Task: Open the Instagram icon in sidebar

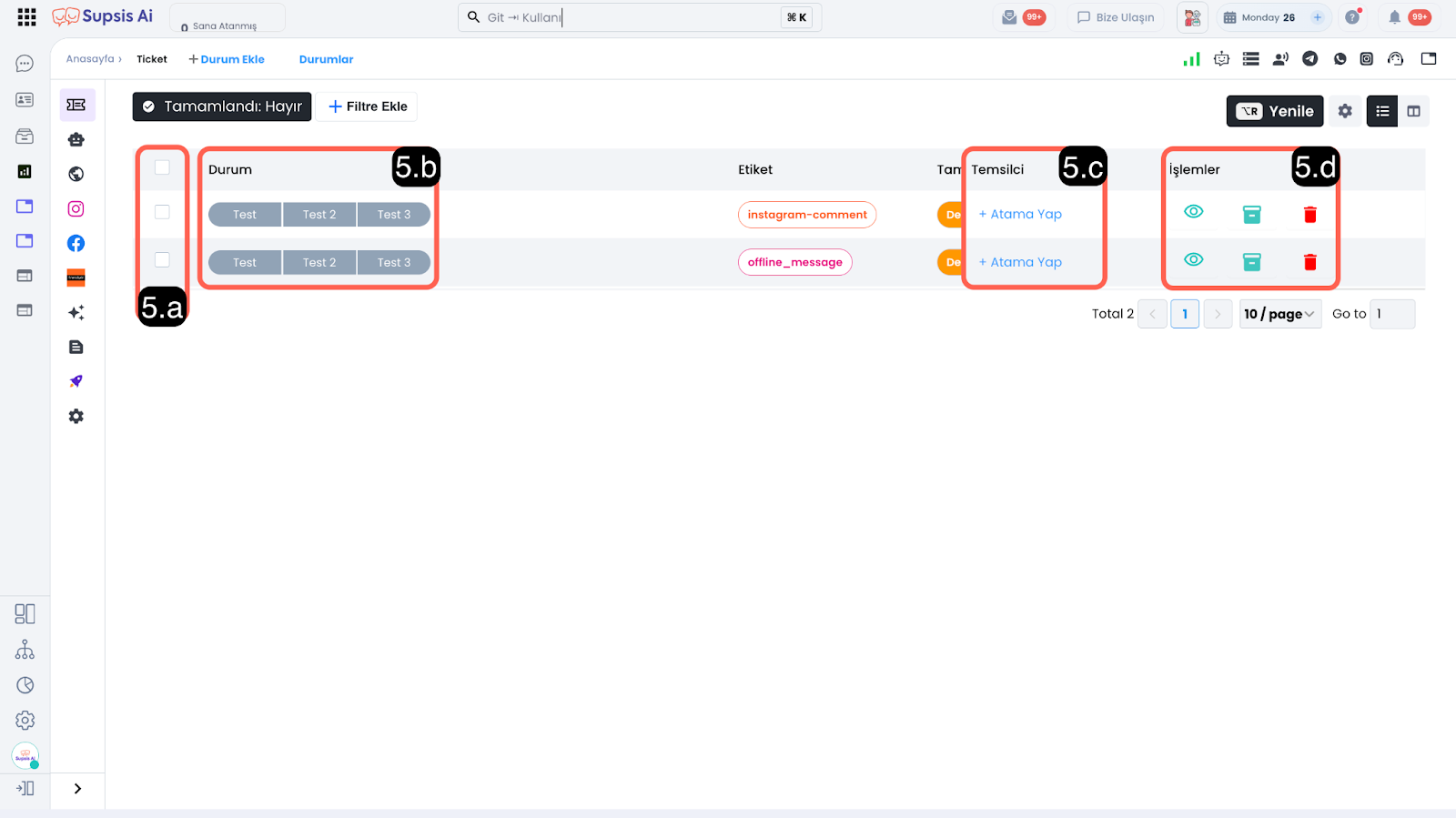Action: pos(76,208)
